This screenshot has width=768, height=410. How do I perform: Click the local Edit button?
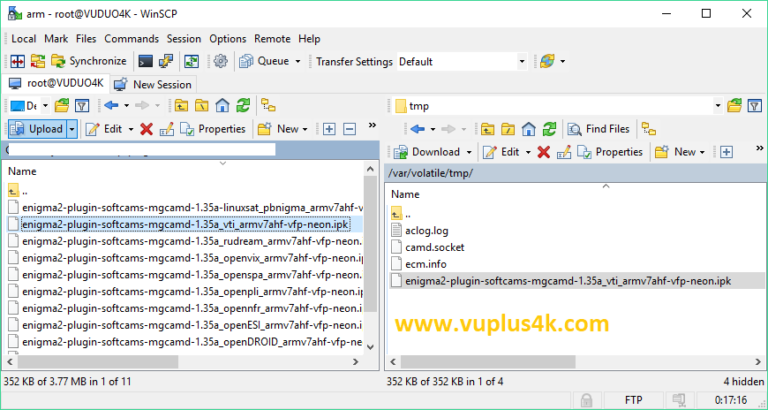coord(104,129)
